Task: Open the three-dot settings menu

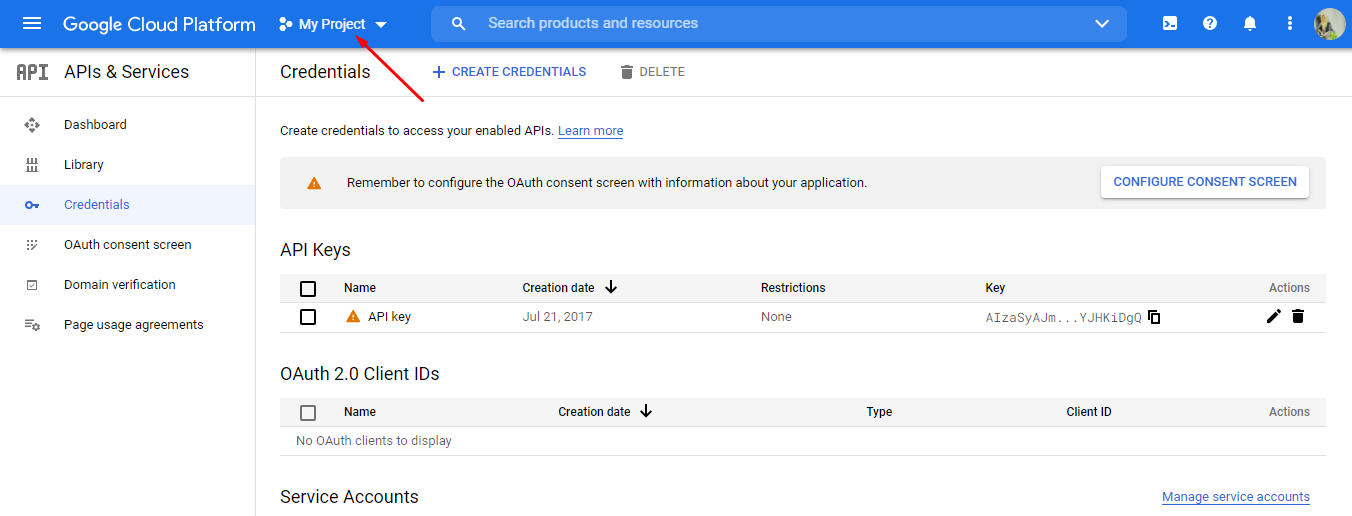Action: [1290, 23]
